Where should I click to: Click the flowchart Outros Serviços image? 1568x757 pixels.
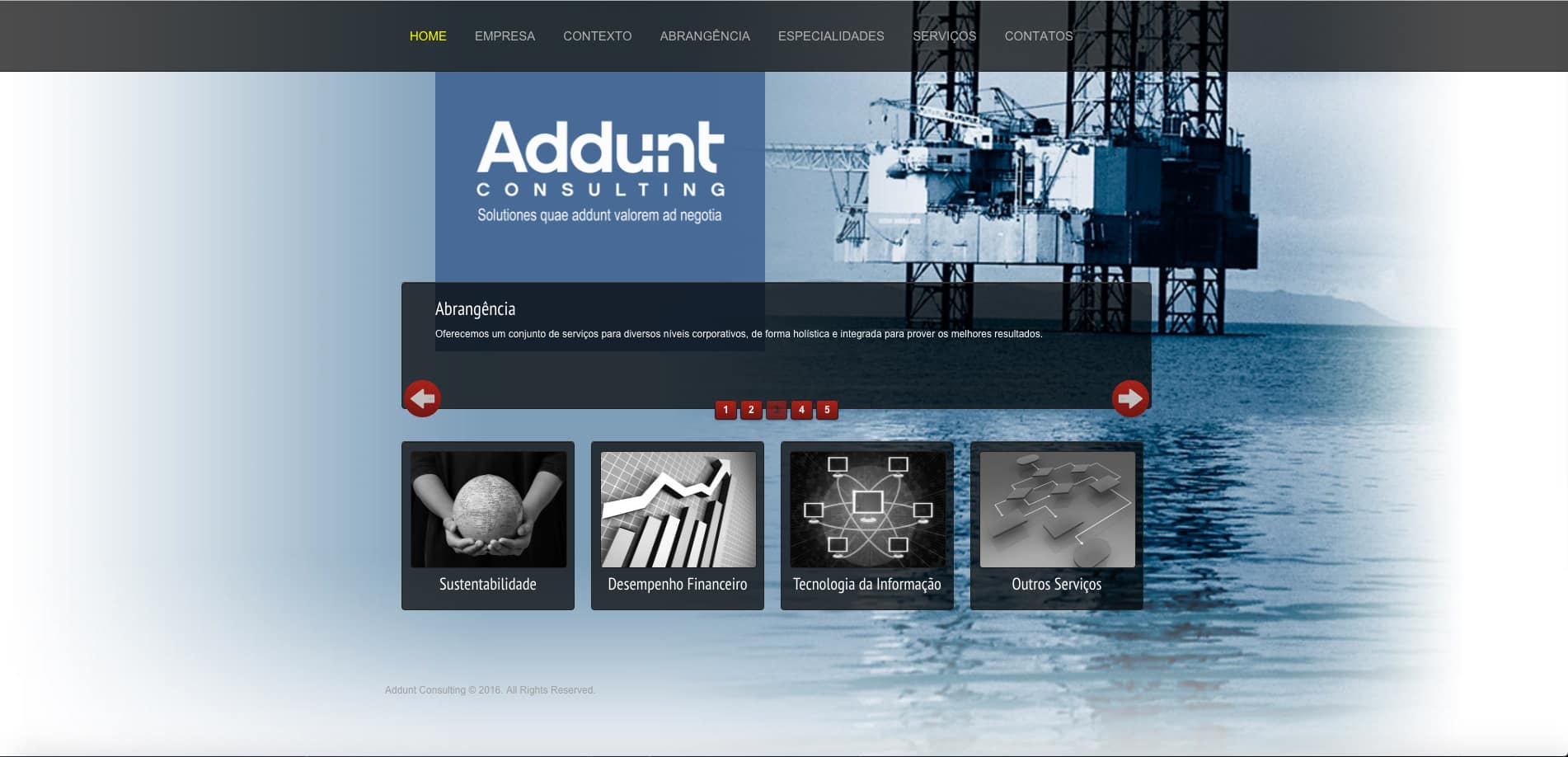[x=1057, y=510]
